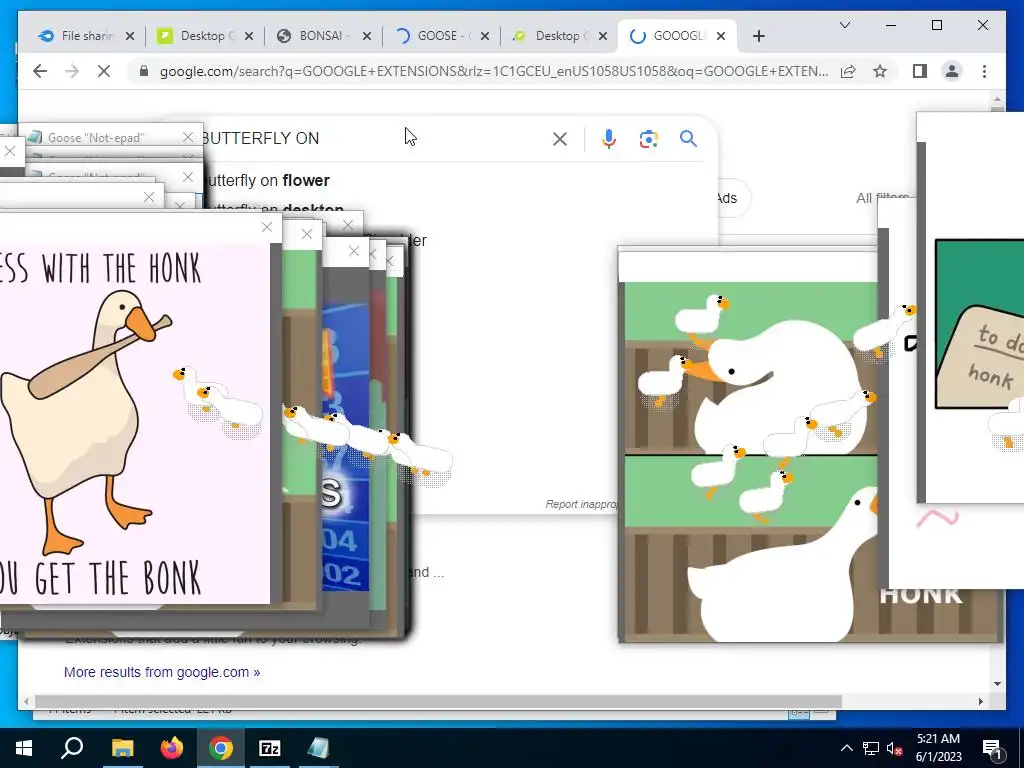The width and height of the screenshot is (1024, 768).
Task: Search by voice microphone icon
Action: click(x=609, y=138)
